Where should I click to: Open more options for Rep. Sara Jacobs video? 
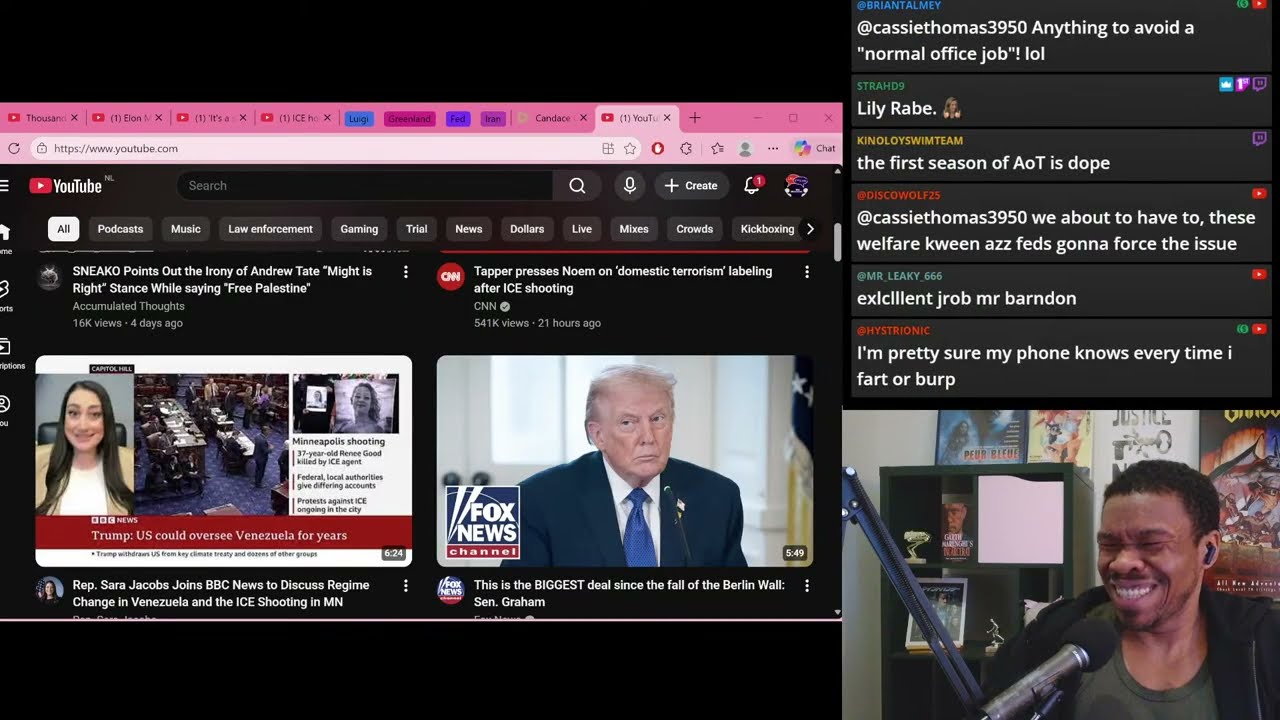405,586
